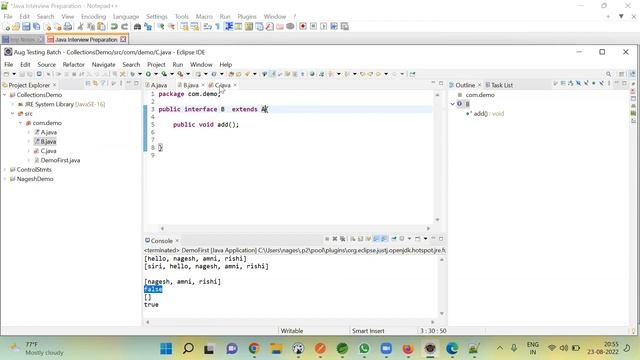Click Collapse All in Project Explorer toolbar
Image resolution: width=640 pixels, height=360 pixels.
pyautogui.click(x=88, y=84)
